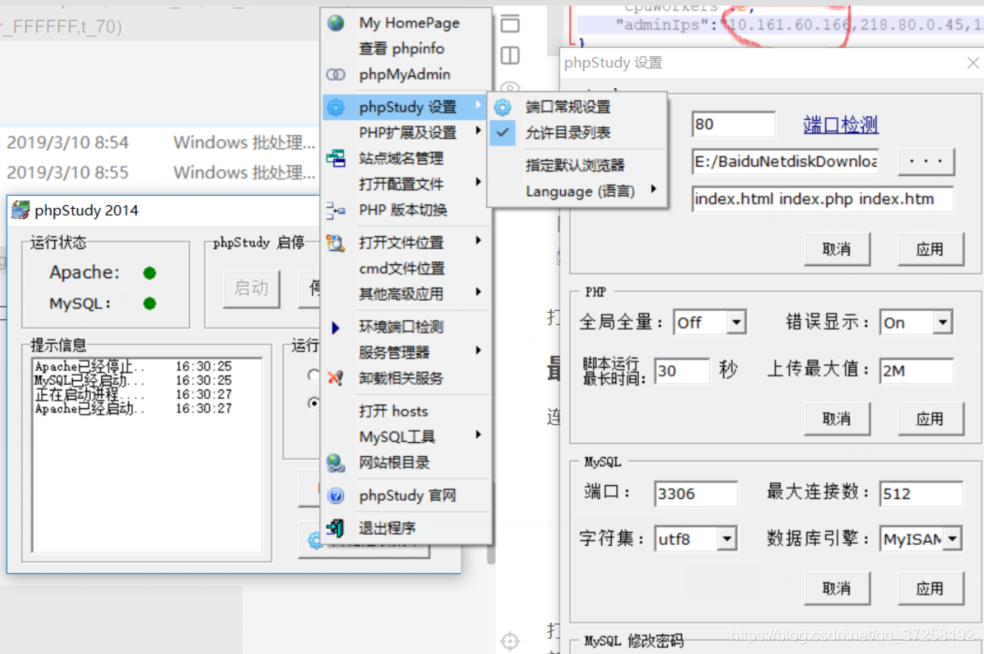Click 取消 button in the MySQL section
Viewport: 984px width, 654px height.
click(x=837, y=589)
